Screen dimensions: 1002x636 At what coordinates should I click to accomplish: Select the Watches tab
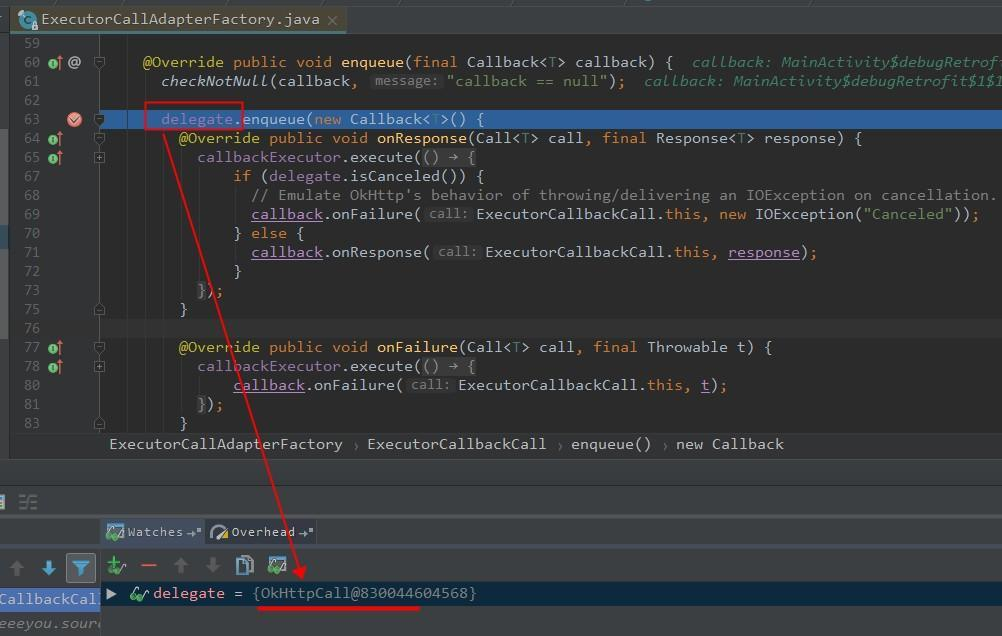[151, 531]
